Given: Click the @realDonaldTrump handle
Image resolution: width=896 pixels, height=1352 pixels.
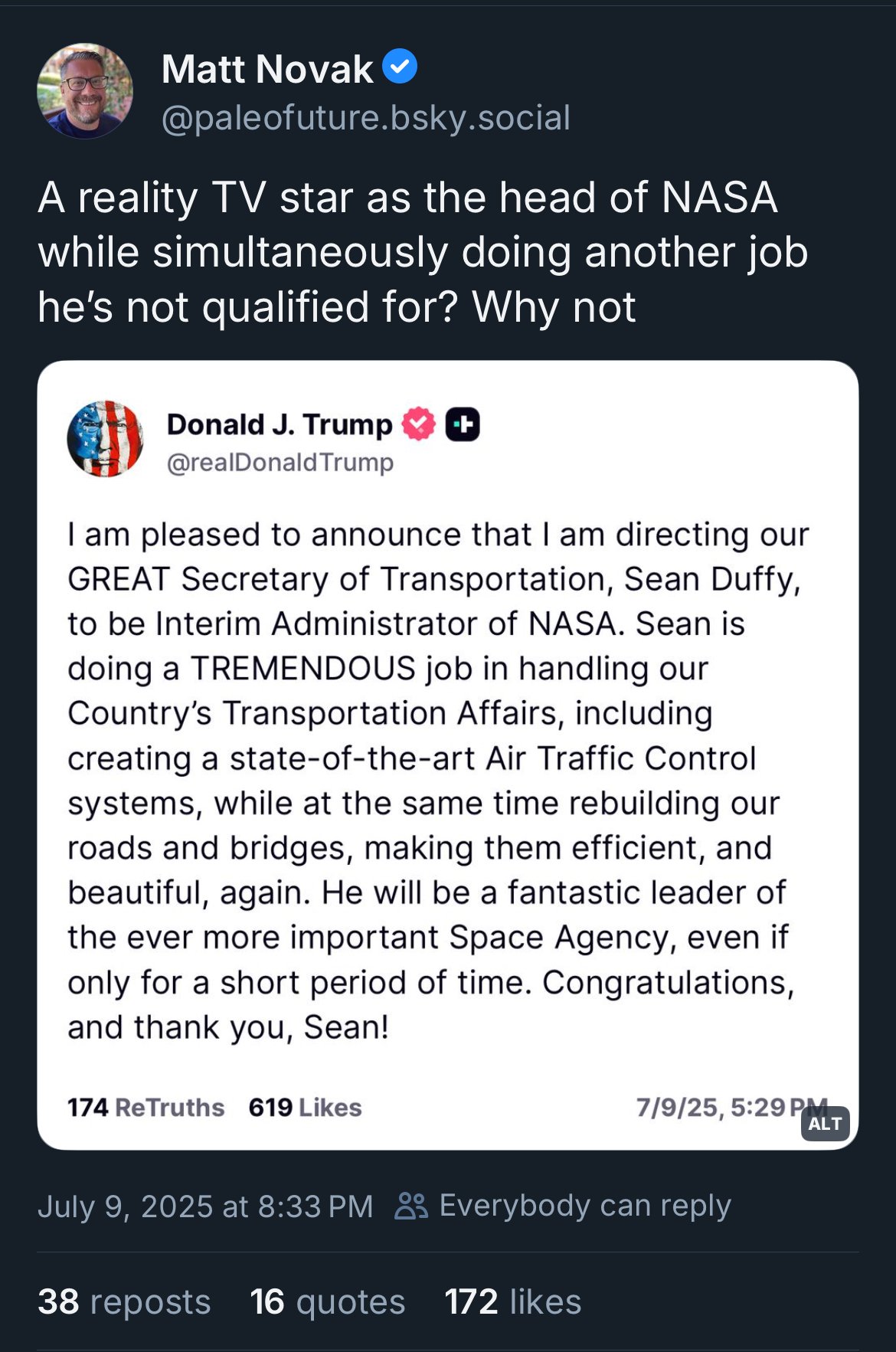Looking at the screenshot, I should tap(280, 463).
